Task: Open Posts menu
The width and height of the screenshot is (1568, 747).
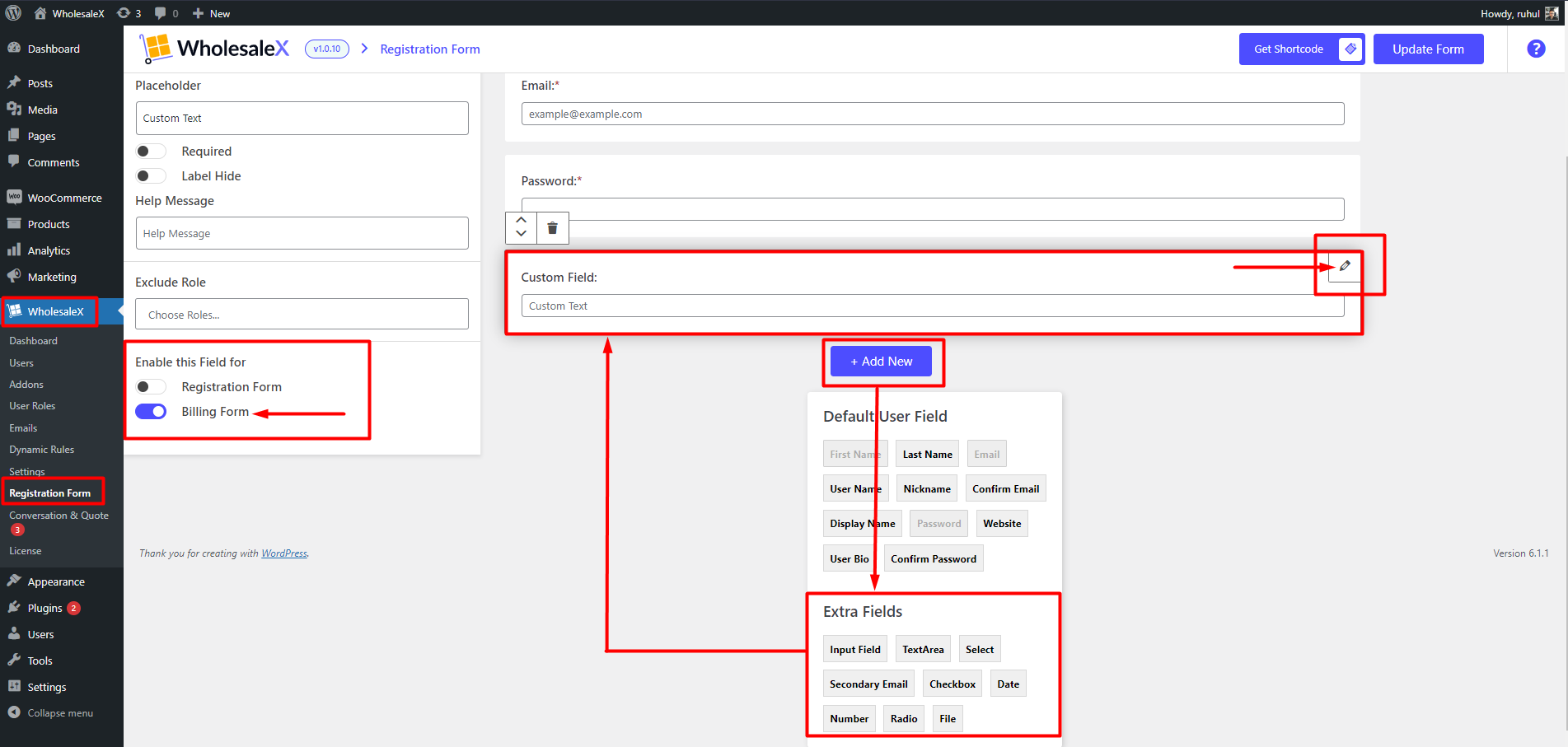Action: [x=40, y=83]
